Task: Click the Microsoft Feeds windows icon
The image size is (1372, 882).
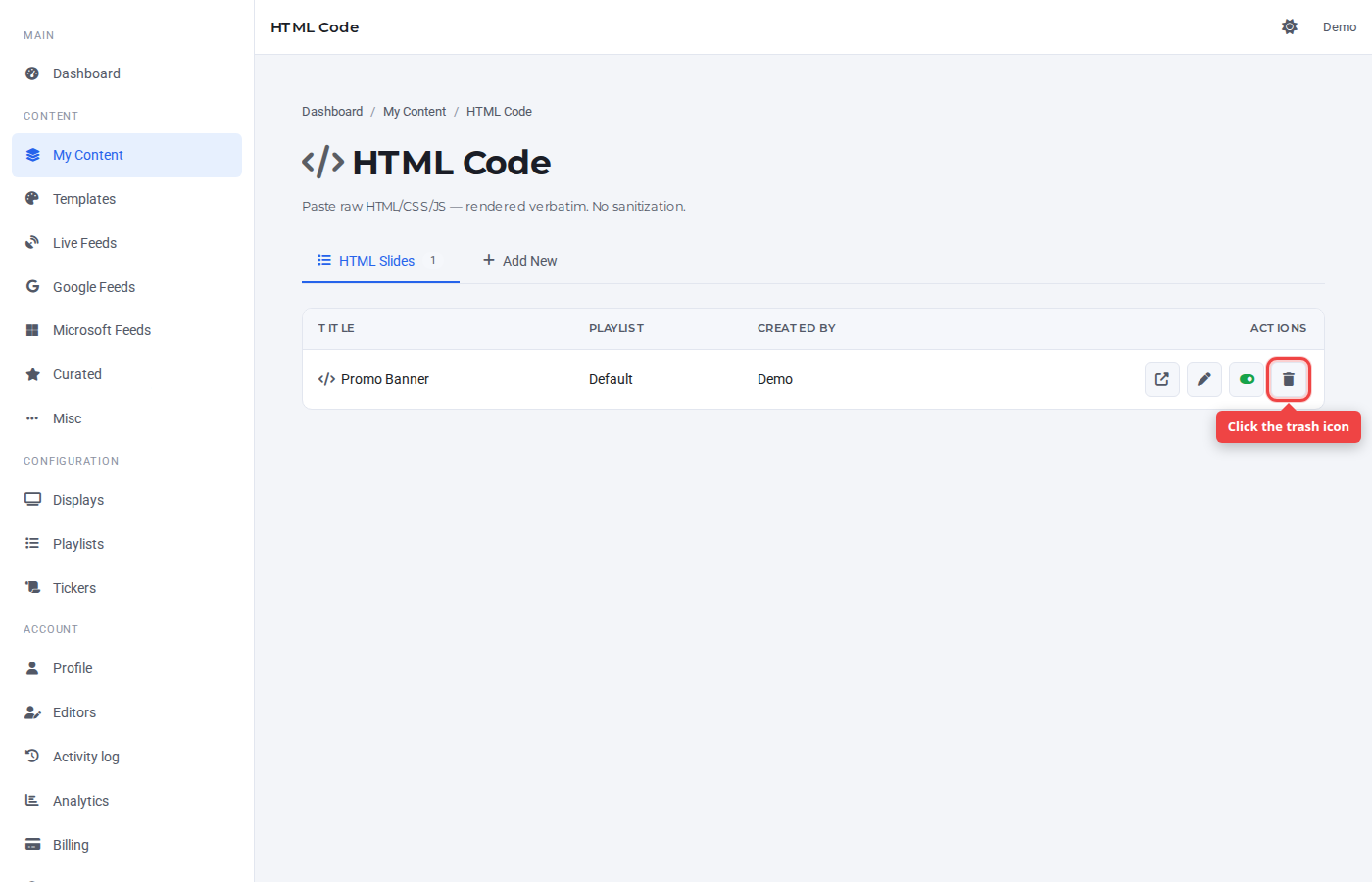Action: (x=32, y=330)
